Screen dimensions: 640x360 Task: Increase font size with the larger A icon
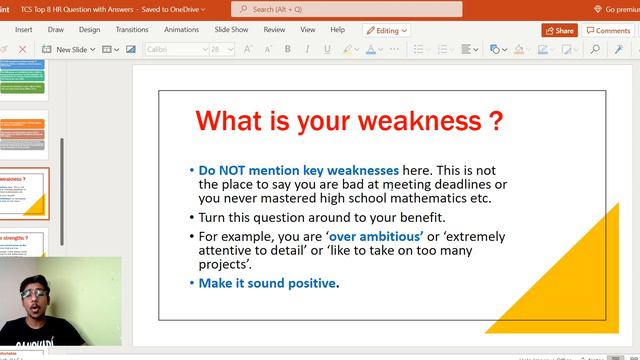[x=247, y=49]
